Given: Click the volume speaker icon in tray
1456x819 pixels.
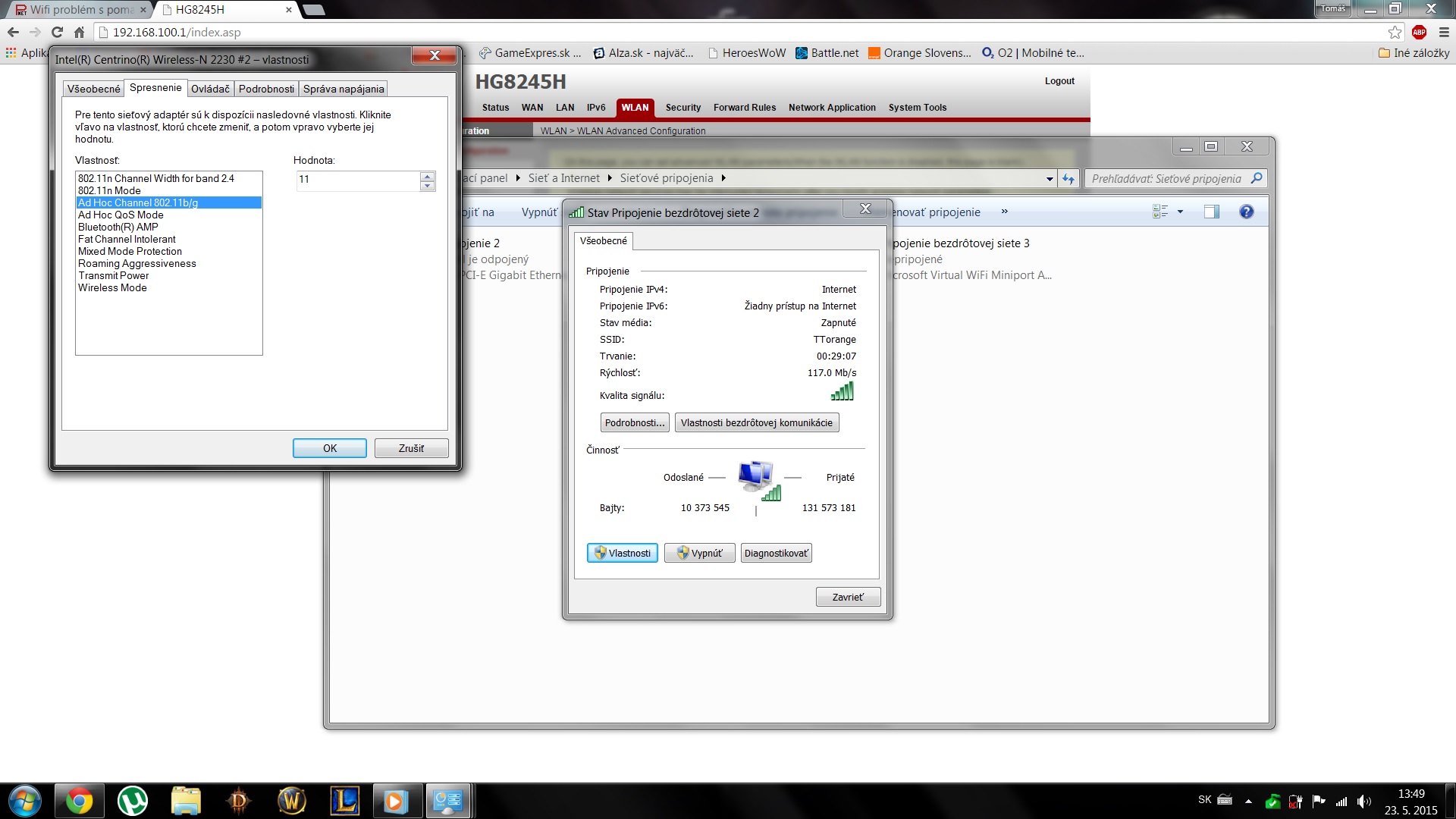Looking at the screenshot, I should 1364,802.
